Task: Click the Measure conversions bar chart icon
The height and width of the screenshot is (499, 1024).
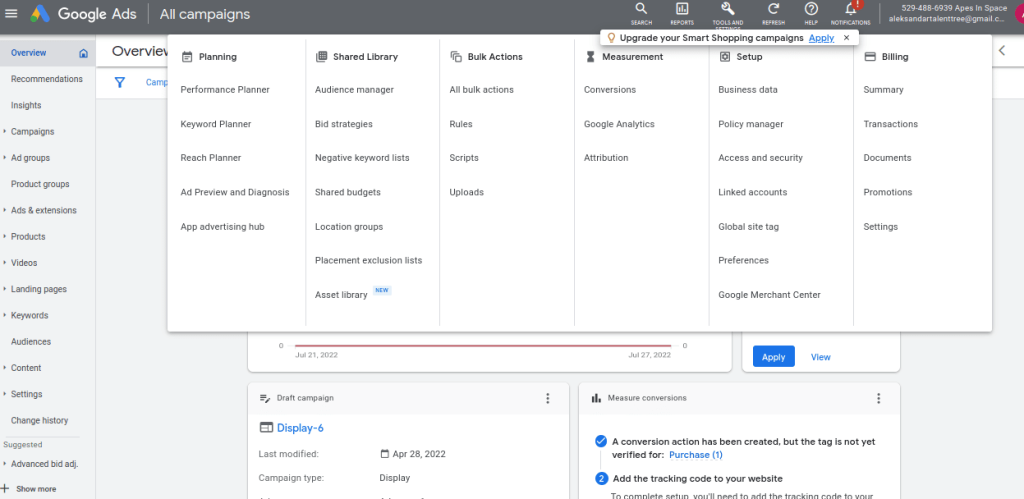Action: click(596, 398)
